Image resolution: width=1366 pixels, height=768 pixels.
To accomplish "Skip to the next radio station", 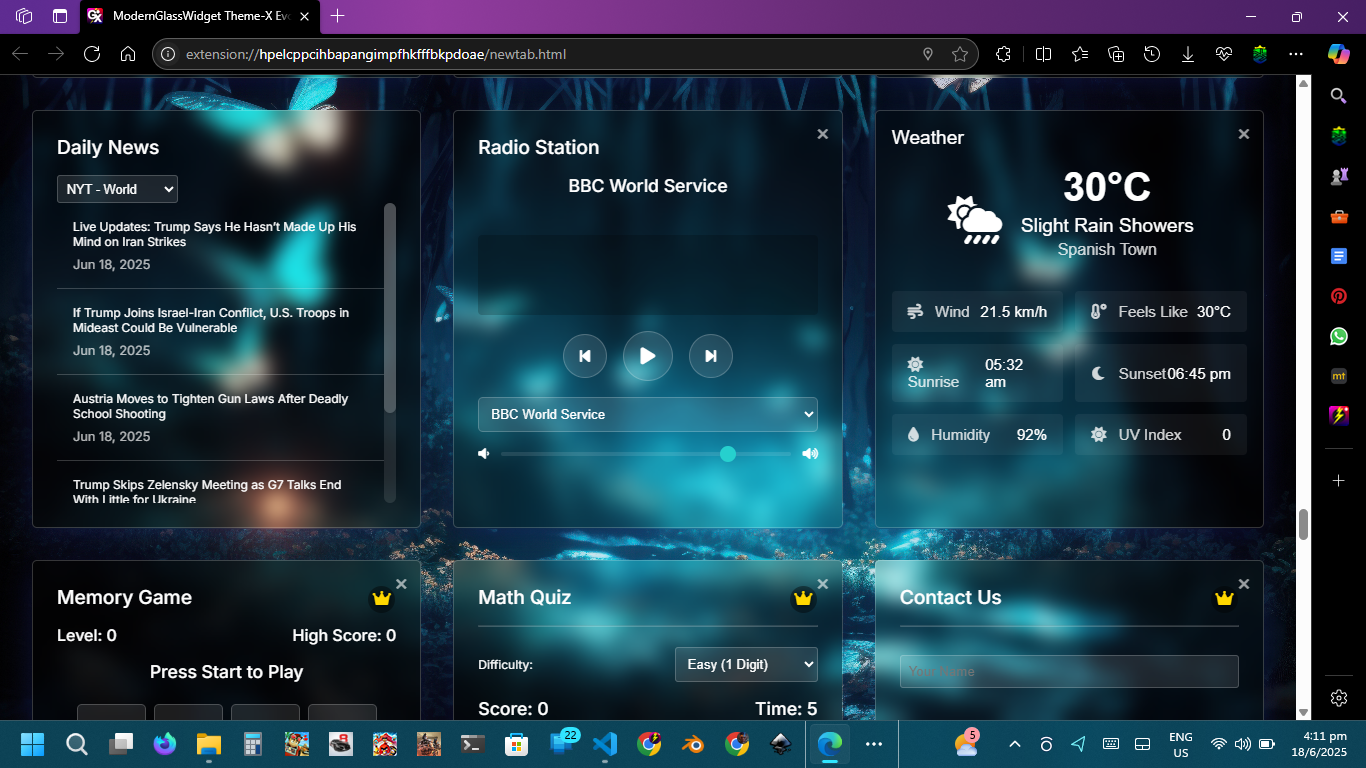I will click(x=711, y=356).
